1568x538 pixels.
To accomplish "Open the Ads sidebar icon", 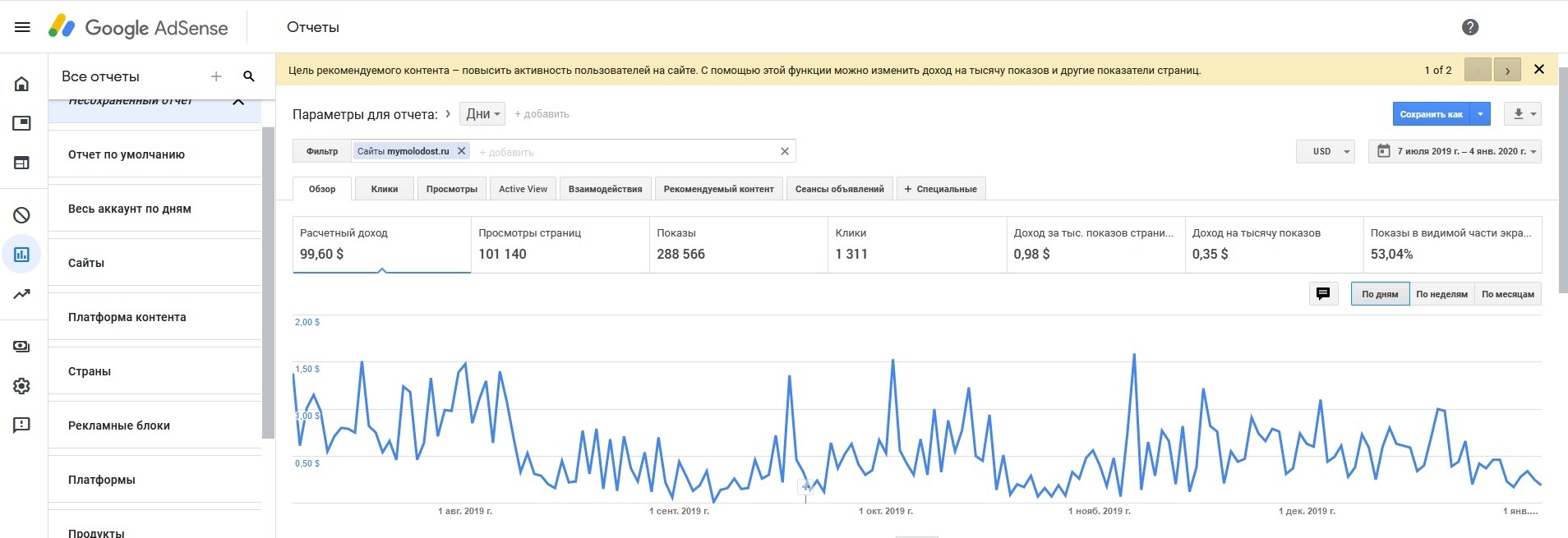I will (22, 123).
